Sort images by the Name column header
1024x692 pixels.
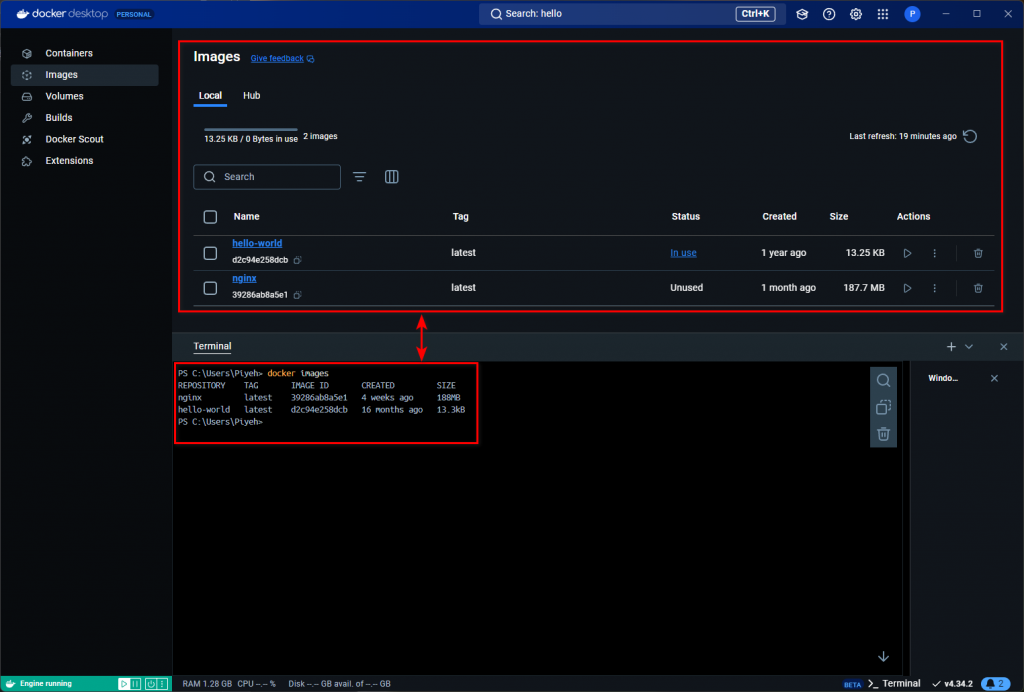pyautogui.click(x=246, y=217)
